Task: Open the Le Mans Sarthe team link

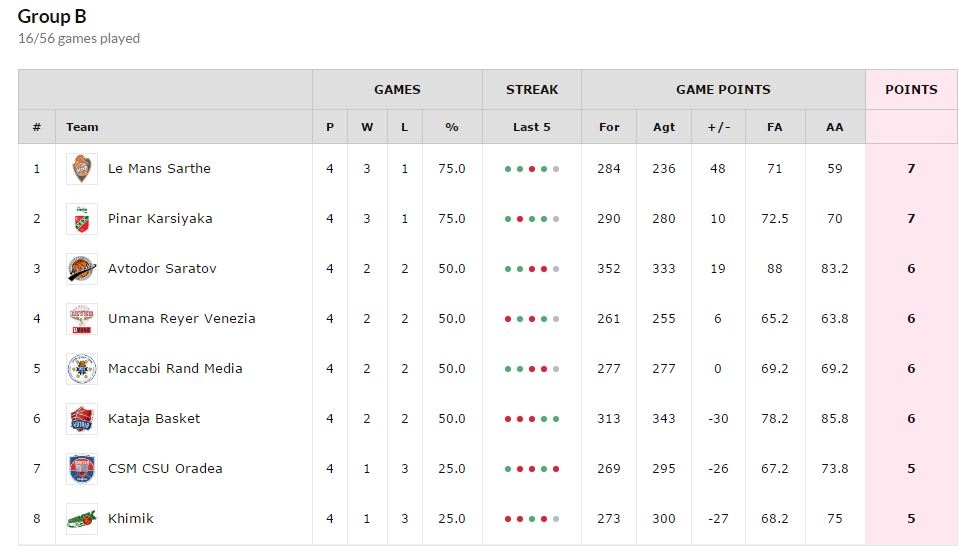Action: point(159,169)
